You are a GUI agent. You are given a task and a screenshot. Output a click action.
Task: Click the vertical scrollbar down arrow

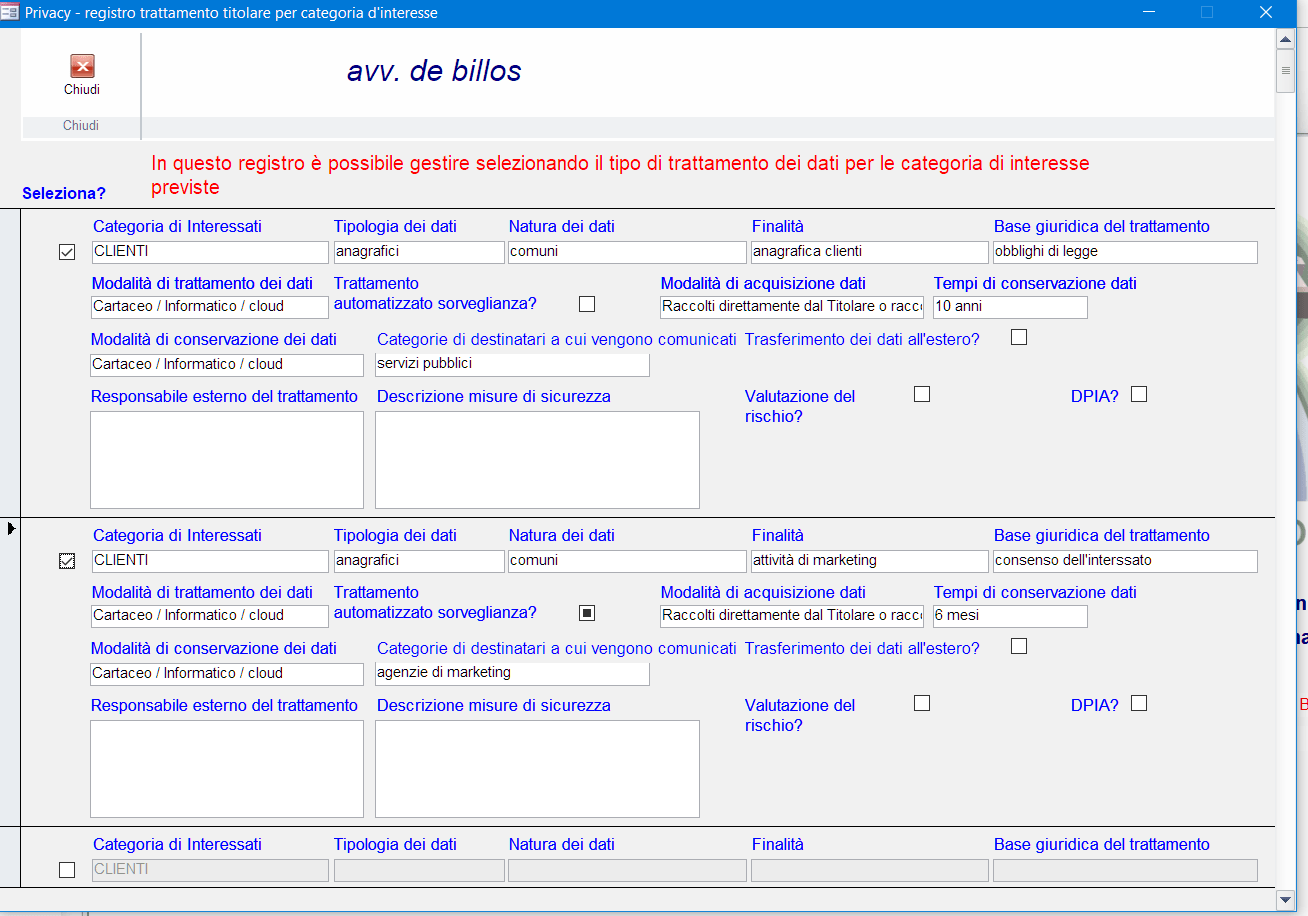coord(1286,900)
